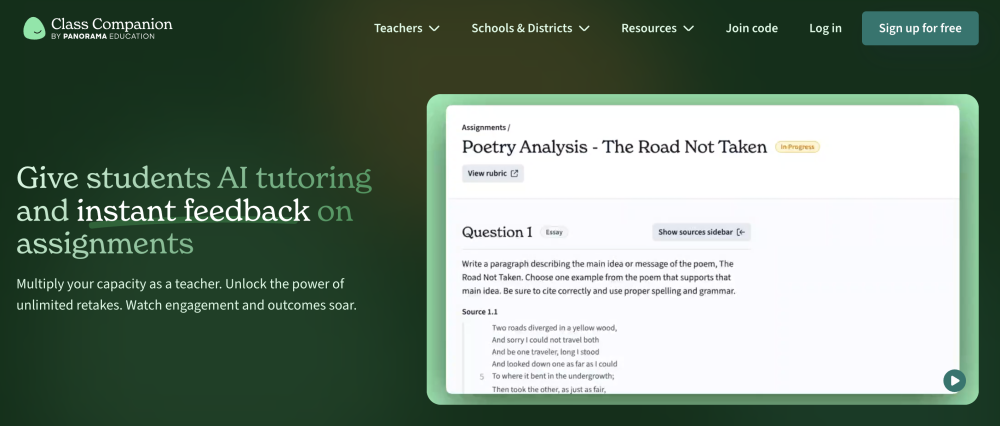Click the Source 1.1 label

click(x=480, y=312)
